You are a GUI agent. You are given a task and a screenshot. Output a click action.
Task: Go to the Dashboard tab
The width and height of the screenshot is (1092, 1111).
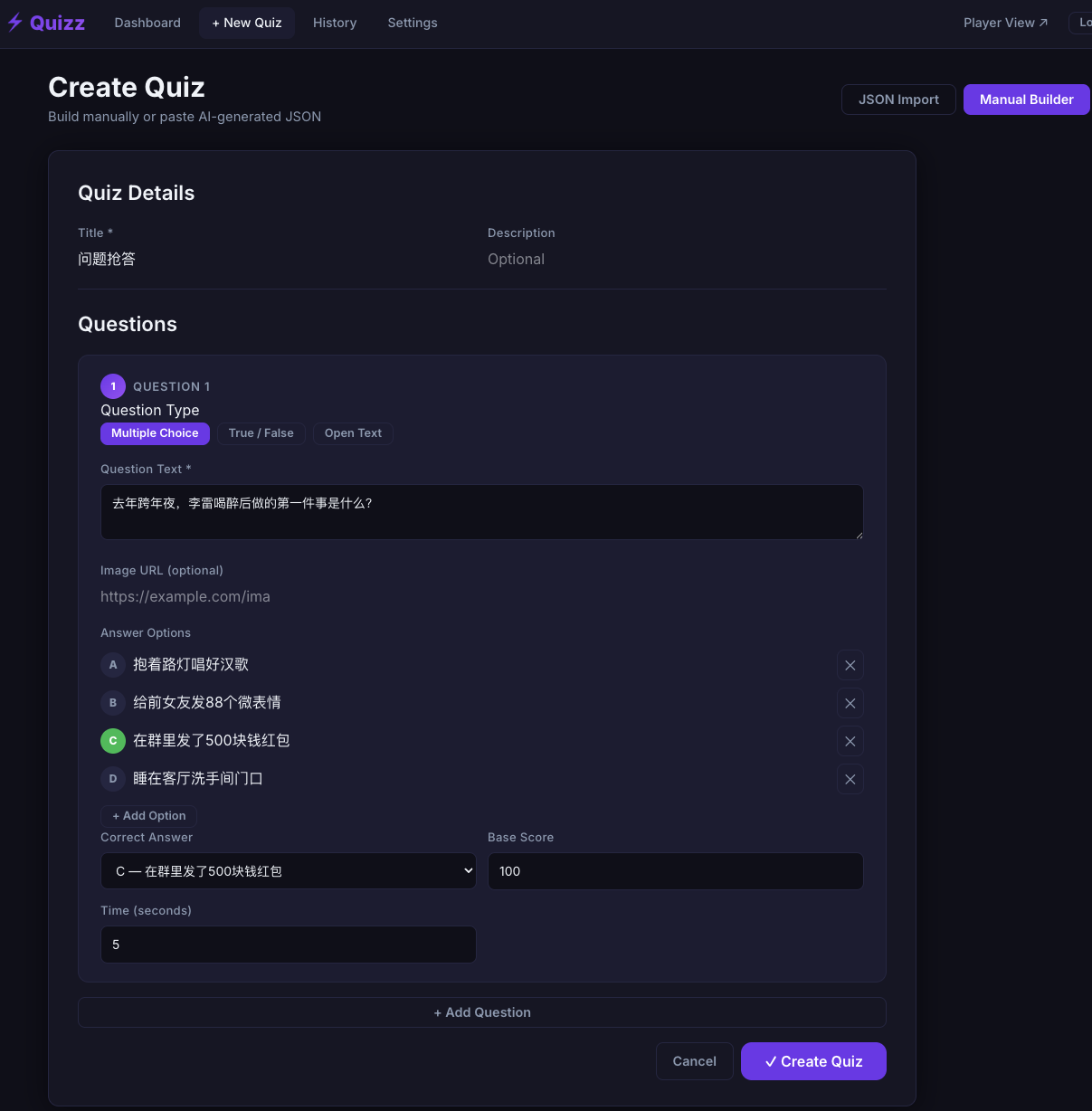[147, 23]
